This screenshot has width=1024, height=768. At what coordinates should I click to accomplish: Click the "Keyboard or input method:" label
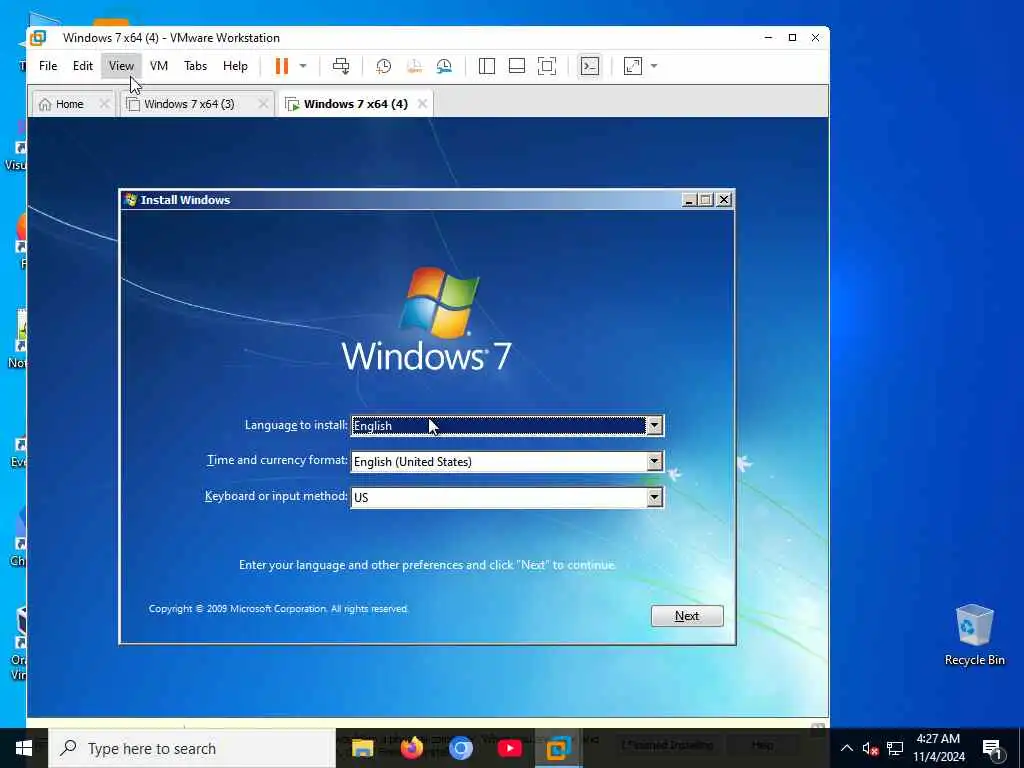276,496
